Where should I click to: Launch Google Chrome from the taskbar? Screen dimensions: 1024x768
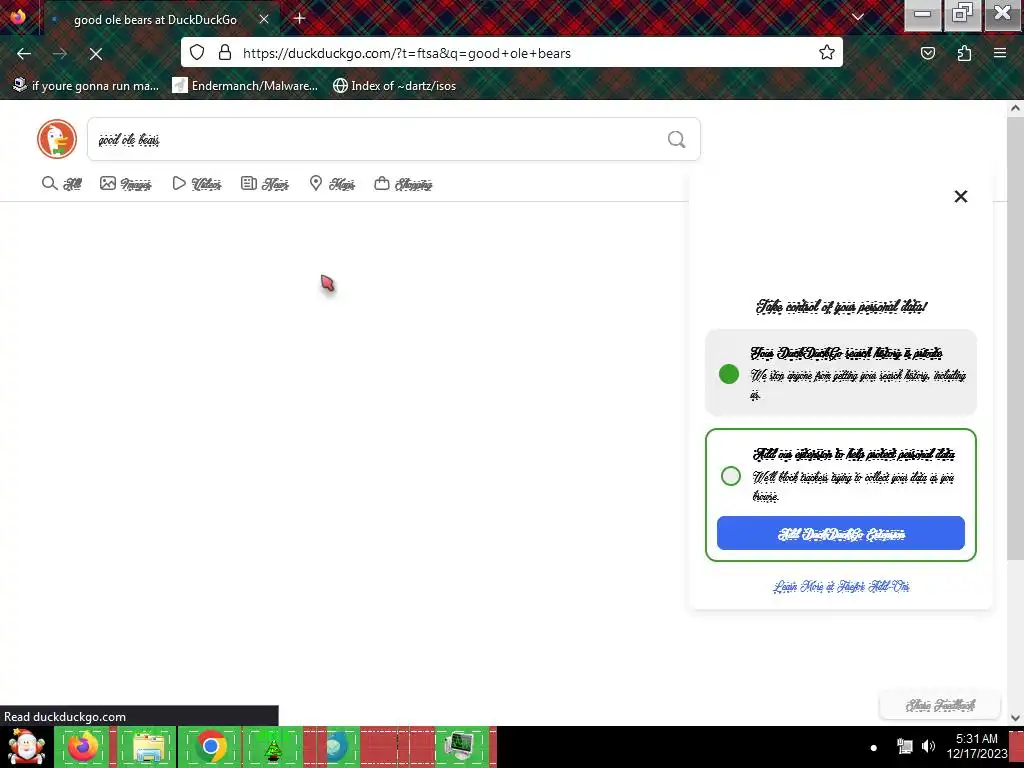[x=210, y=746]
